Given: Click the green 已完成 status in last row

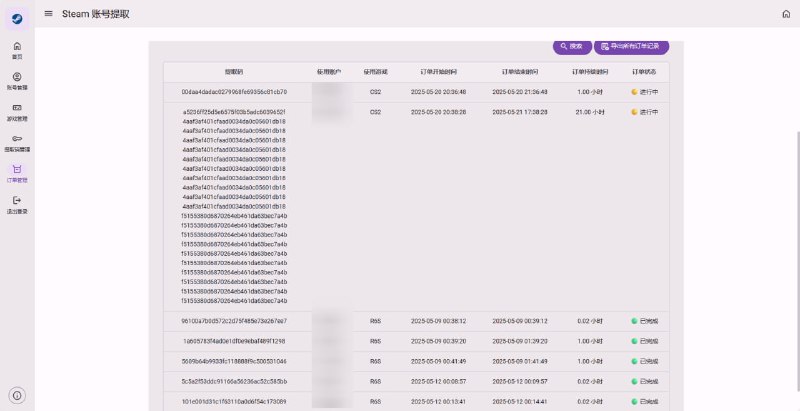Looking at the screenshot, I should pyautogui.click(x=645, y=401).
